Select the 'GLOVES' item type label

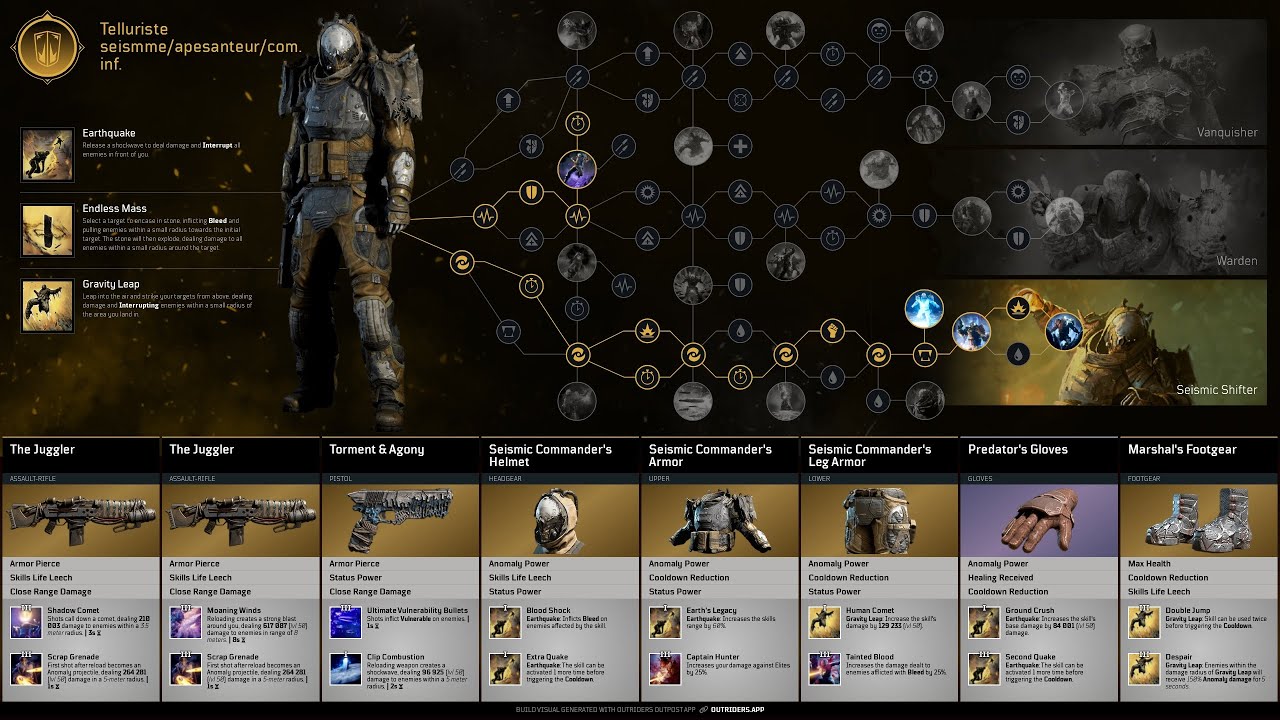point(980,479)
